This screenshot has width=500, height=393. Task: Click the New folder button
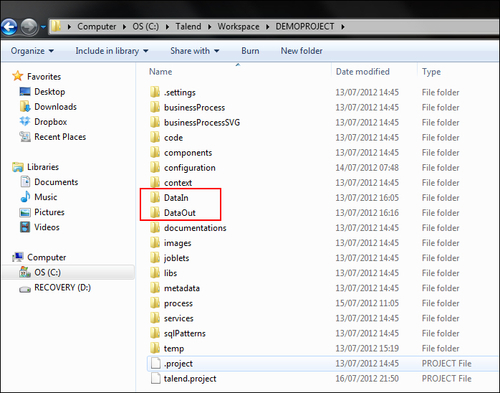[x=301, y=51]
